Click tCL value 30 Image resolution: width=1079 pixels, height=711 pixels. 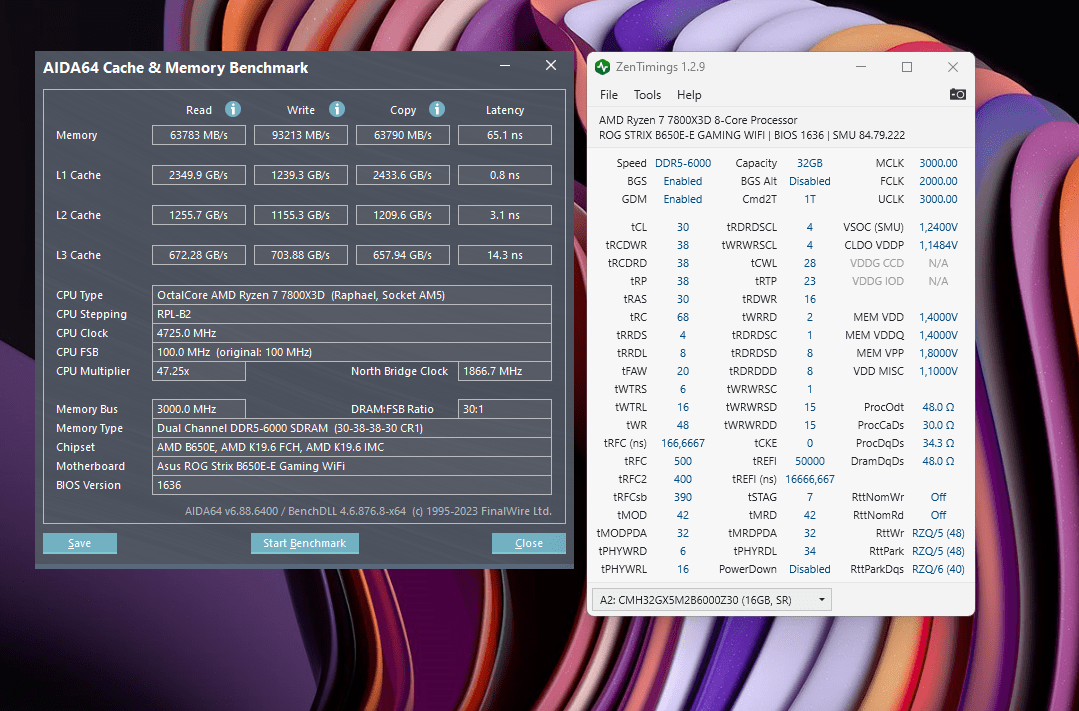(683, 227)
